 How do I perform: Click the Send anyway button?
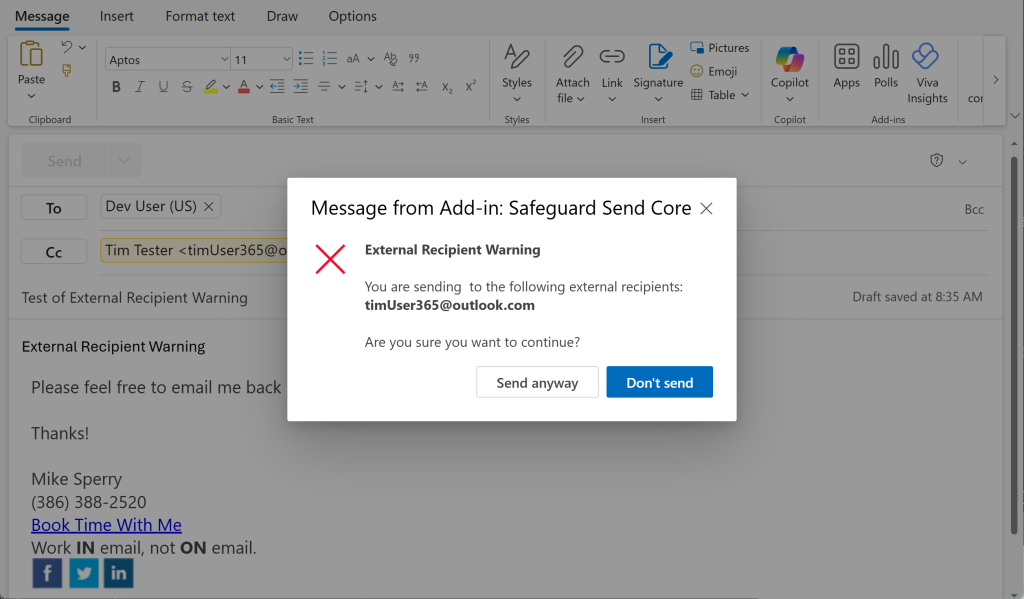(537, 382)
